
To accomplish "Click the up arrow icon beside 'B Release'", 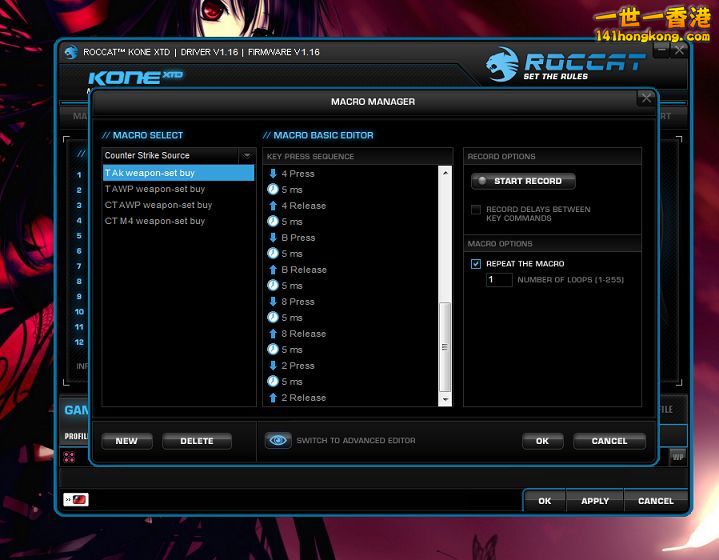I will [273, 270].
